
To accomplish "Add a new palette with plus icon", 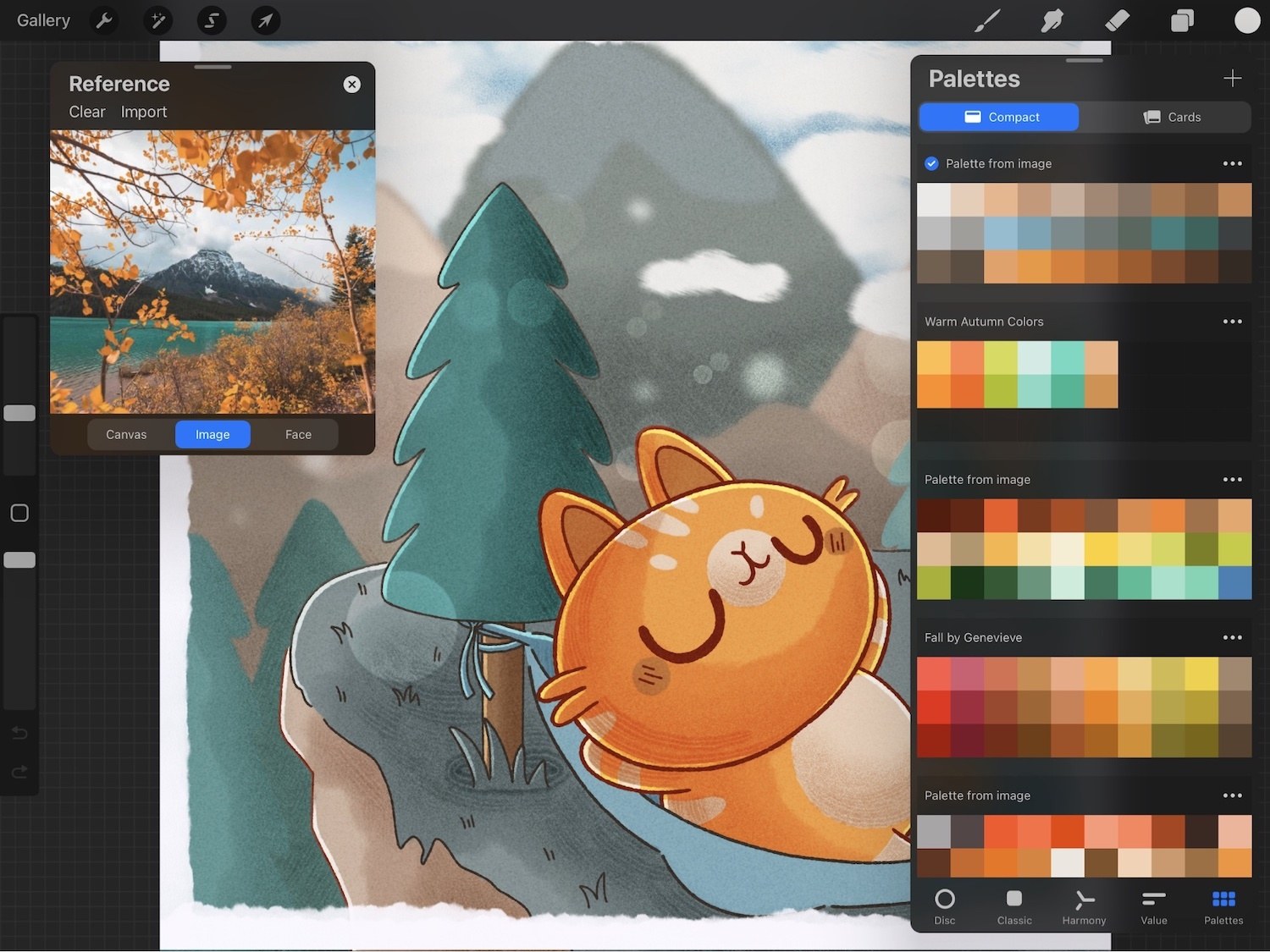I will pyautogui.click(x=1232, y=79).
